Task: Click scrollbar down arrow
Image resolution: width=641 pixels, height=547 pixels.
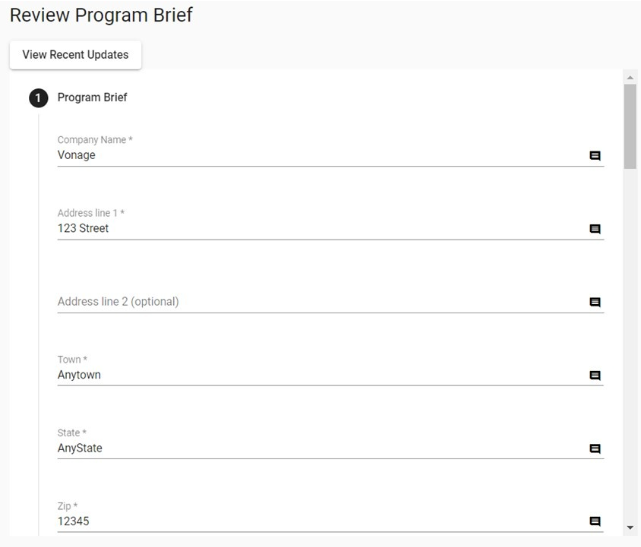Action: (x=630, y=527)
